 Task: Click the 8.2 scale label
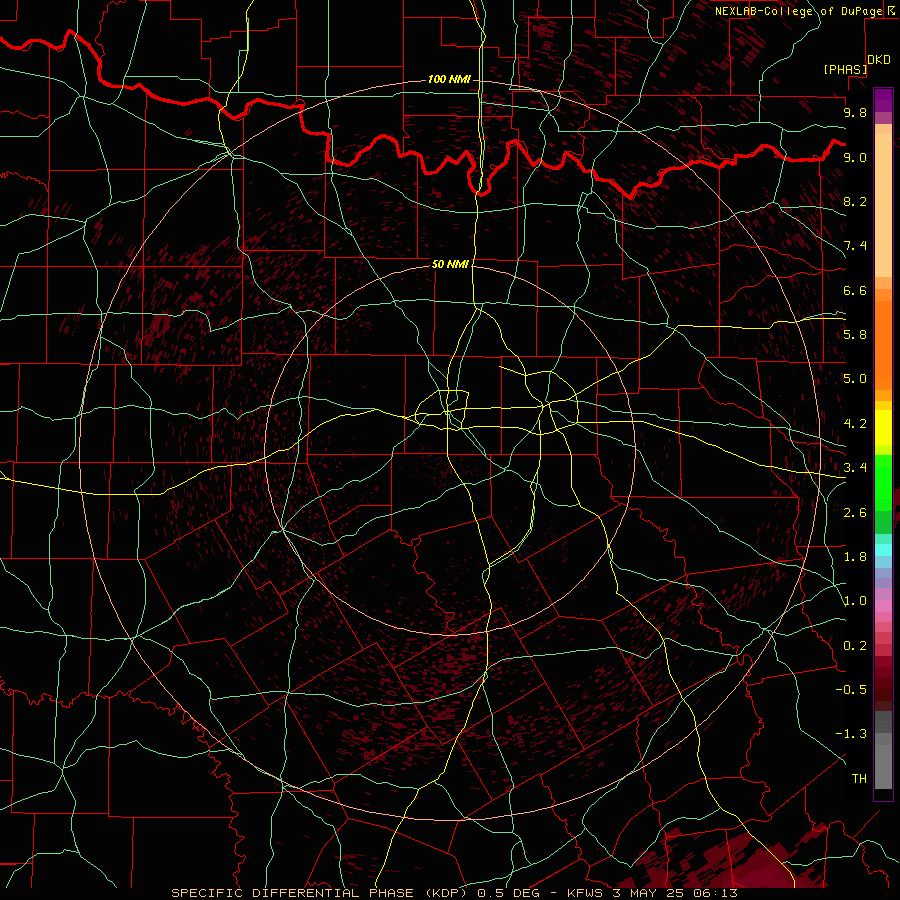[855, 201]
